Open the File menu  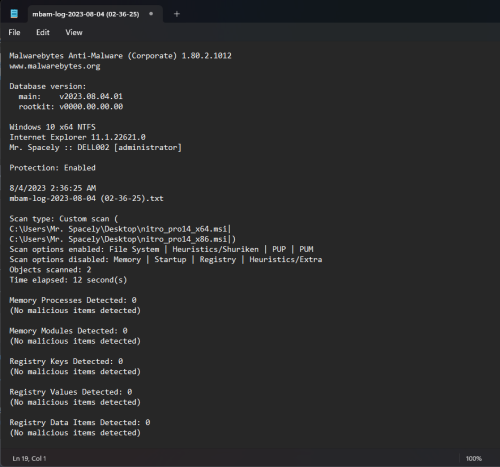tap(14, 32)
